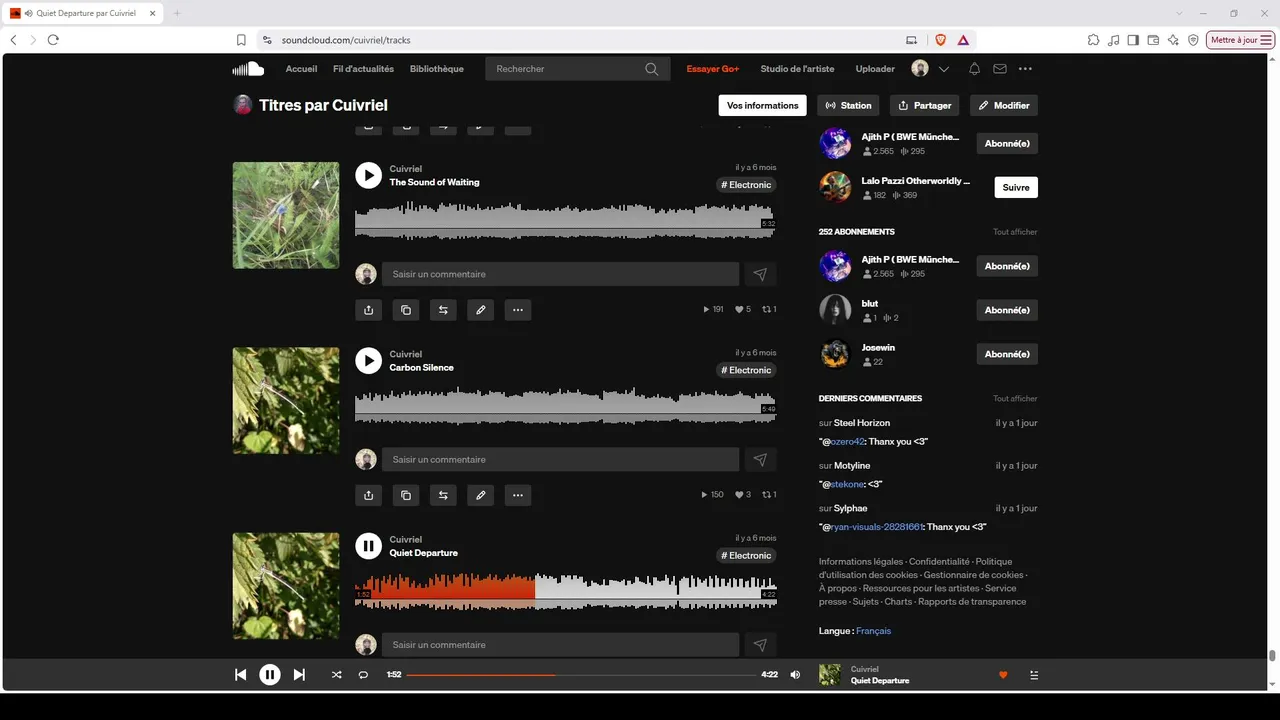Seek in Carbon Silence waveform

(x=566, y=406)
